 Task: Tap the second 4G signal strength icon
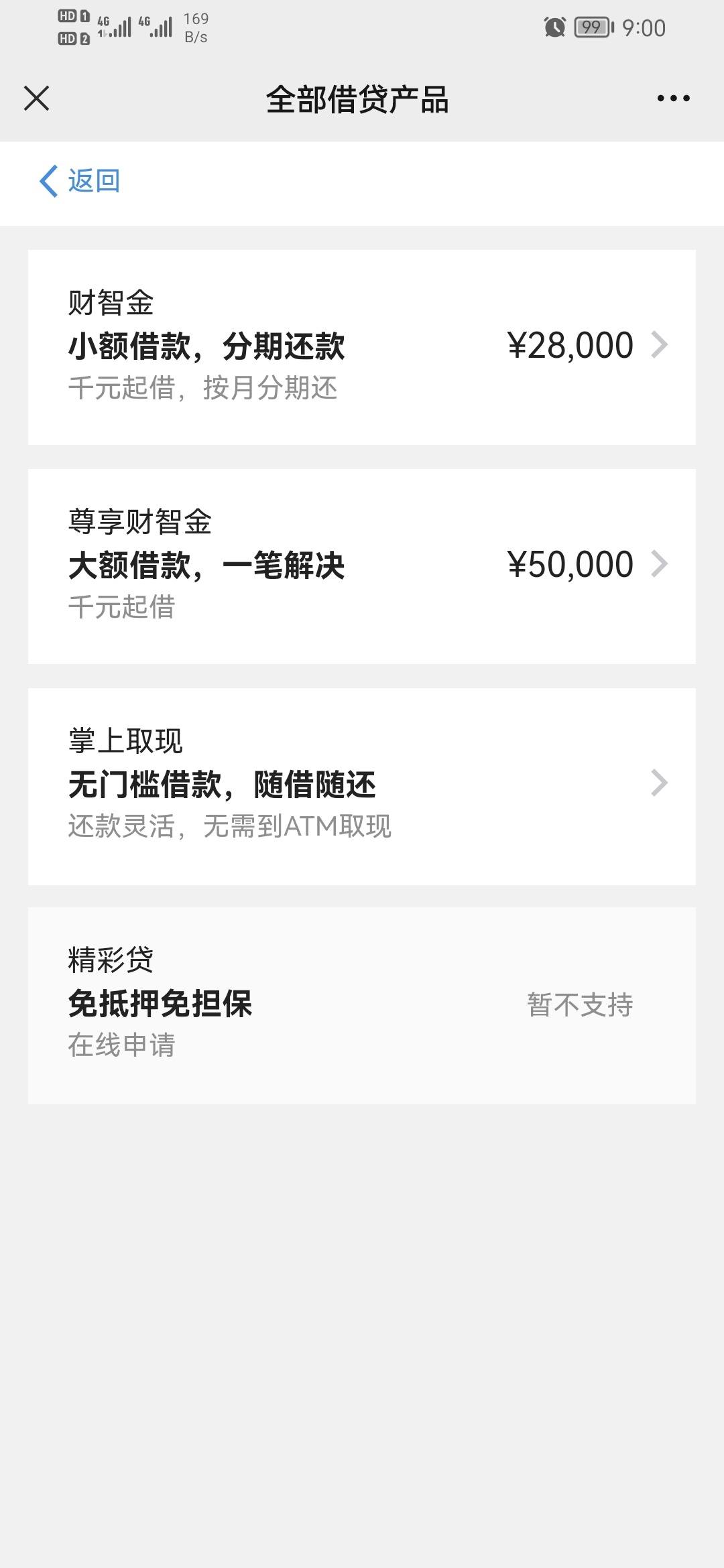coord(156,27)
